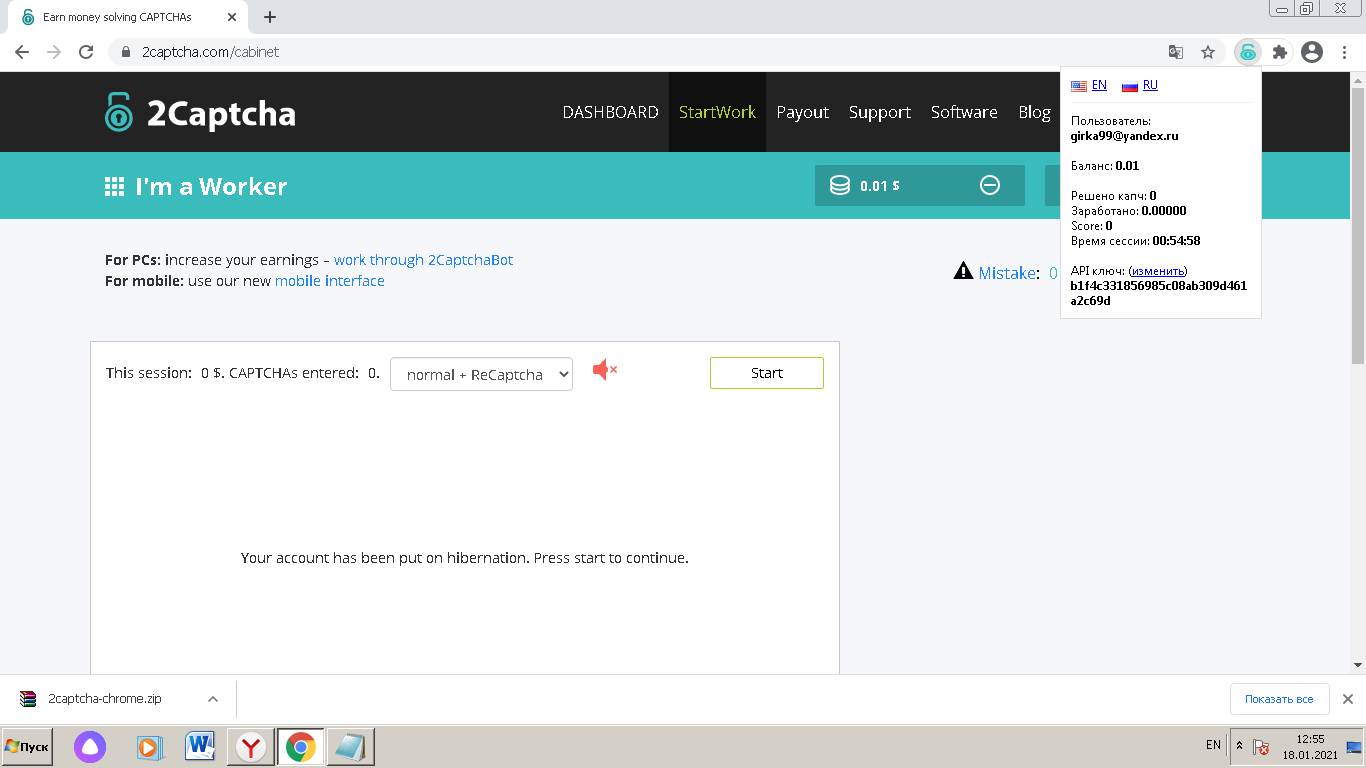Screen dimensions: 1366x768
Task: Follow the mobile interface link
Action: point(330,281)
